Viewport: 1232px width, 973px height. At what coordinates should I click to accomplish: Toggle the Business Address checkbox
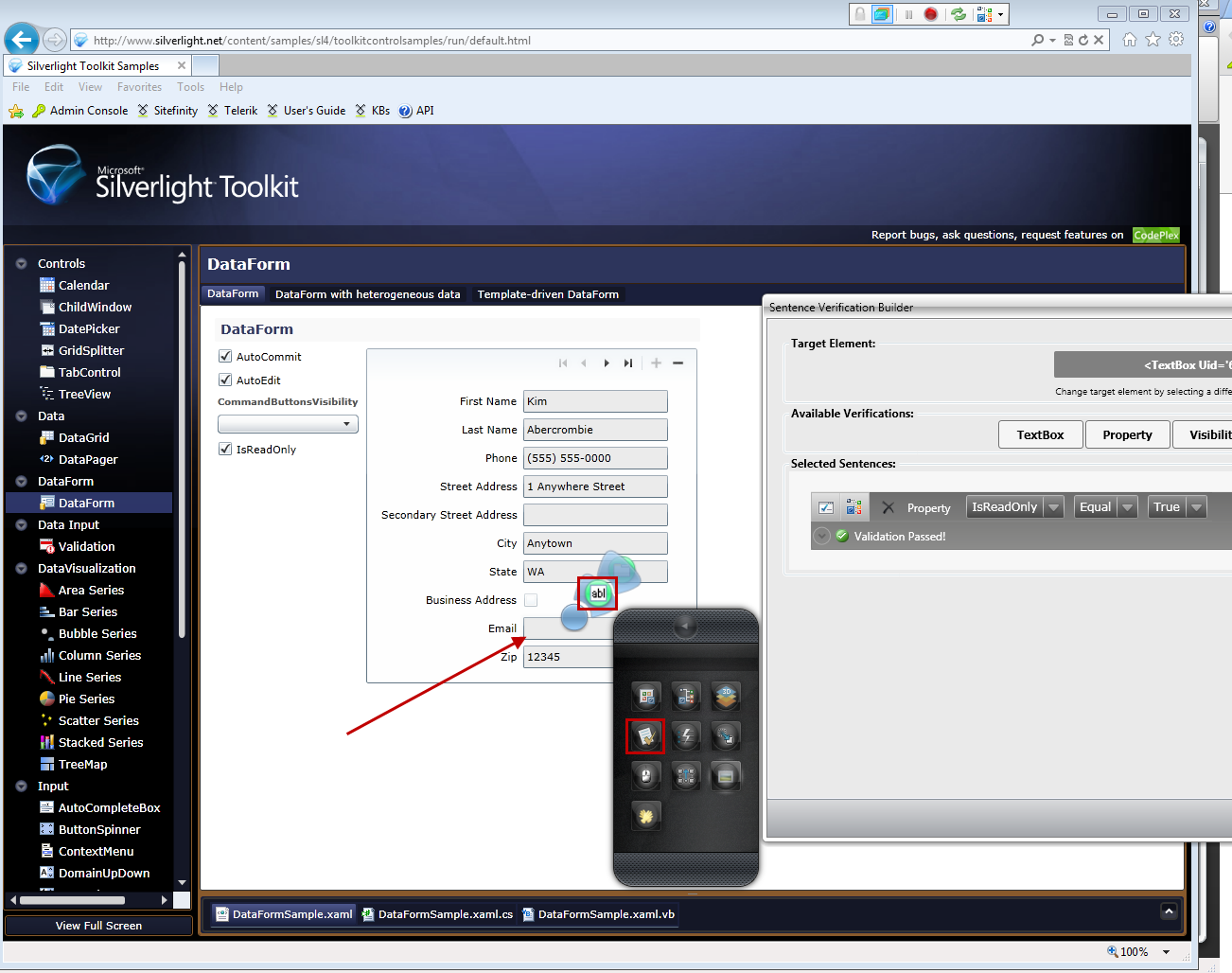point(531,600)
